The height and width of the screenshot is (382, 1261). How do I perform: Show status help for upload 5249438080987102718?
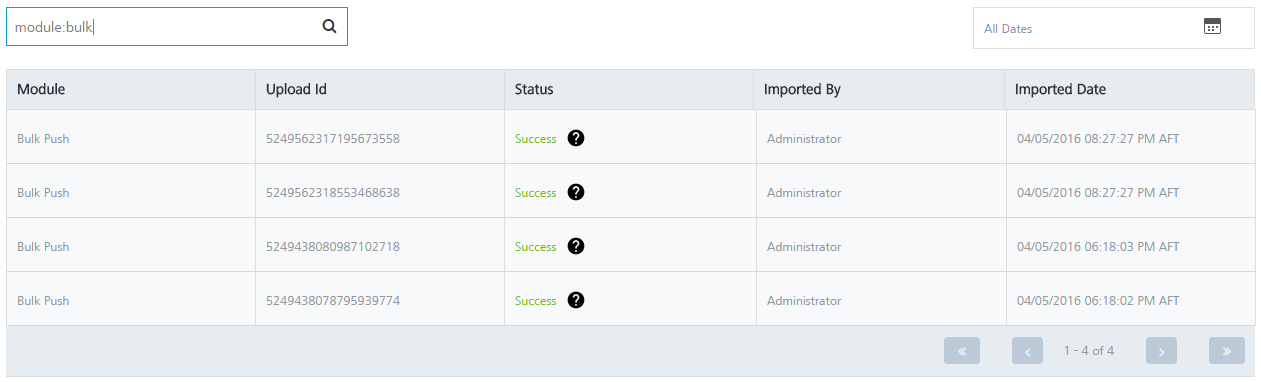[x=575, y=246]
